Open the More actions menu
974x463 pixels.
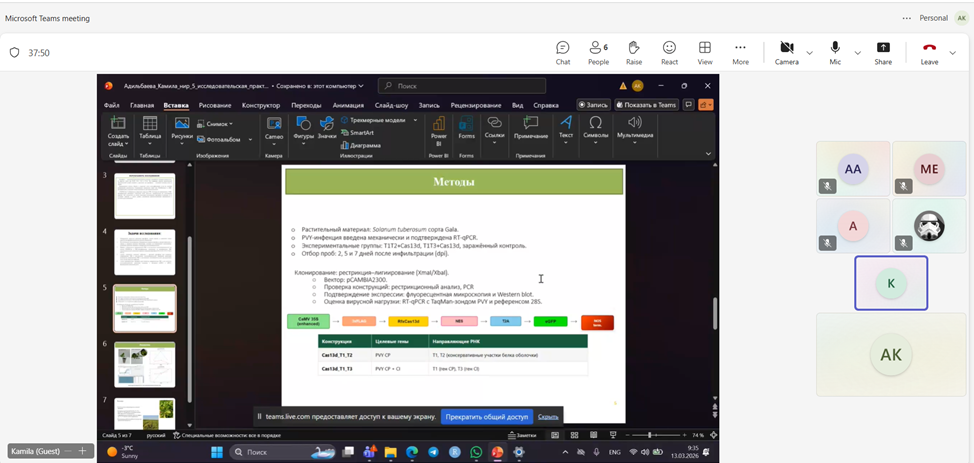pos(740,52)
